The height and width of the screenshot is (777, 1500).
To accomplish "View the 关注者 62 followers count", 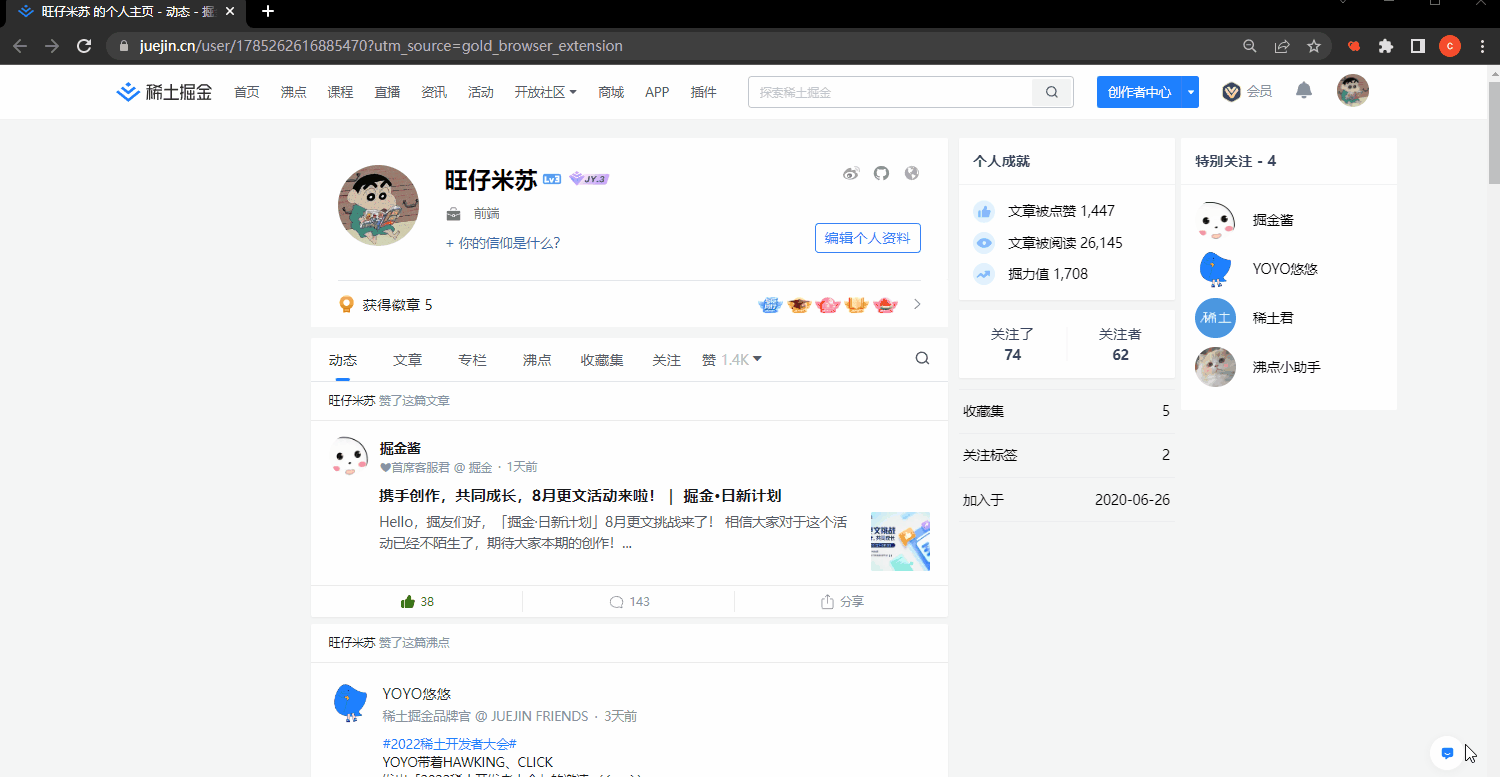I will (1120, 344).
